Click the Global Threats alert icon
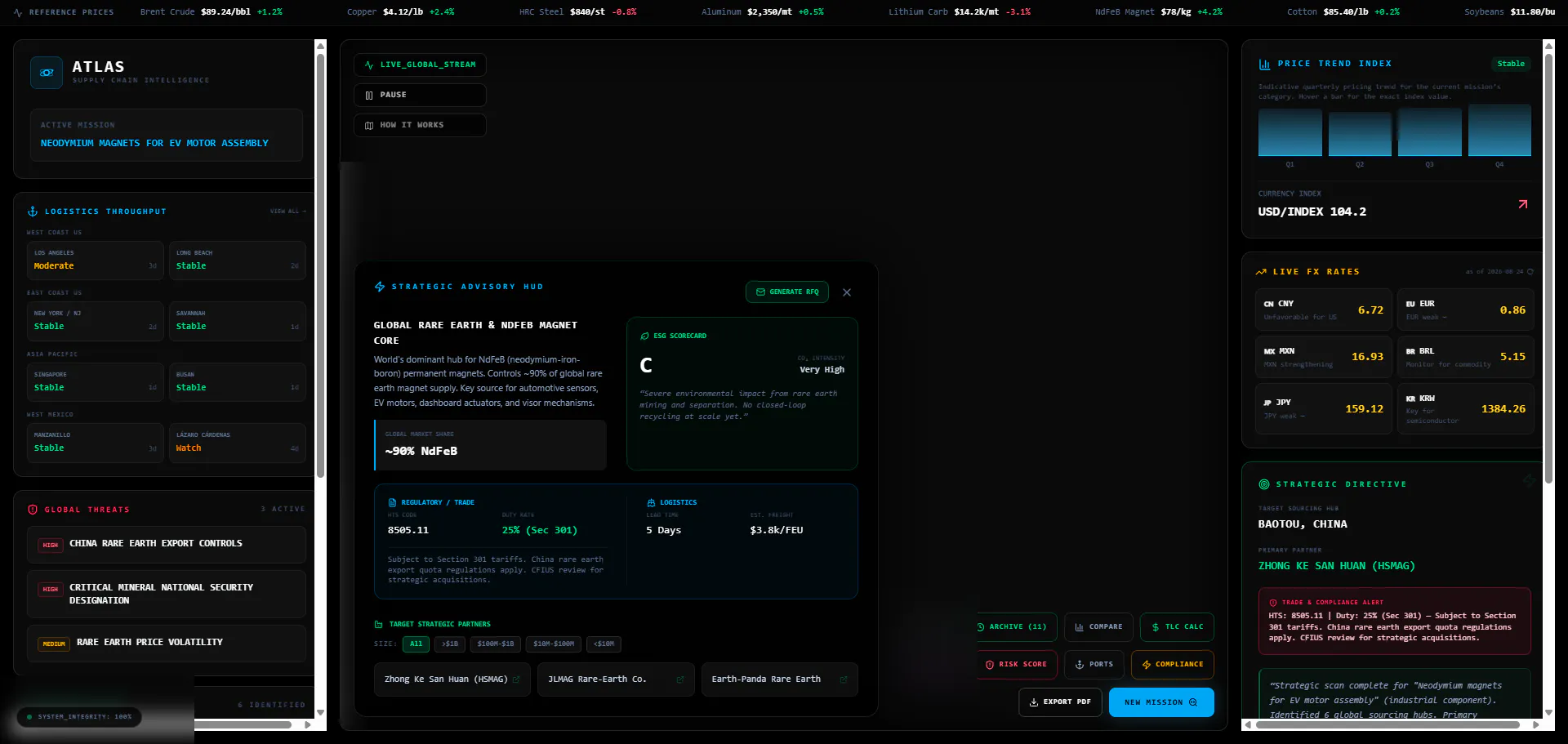 tap(33, 510)
